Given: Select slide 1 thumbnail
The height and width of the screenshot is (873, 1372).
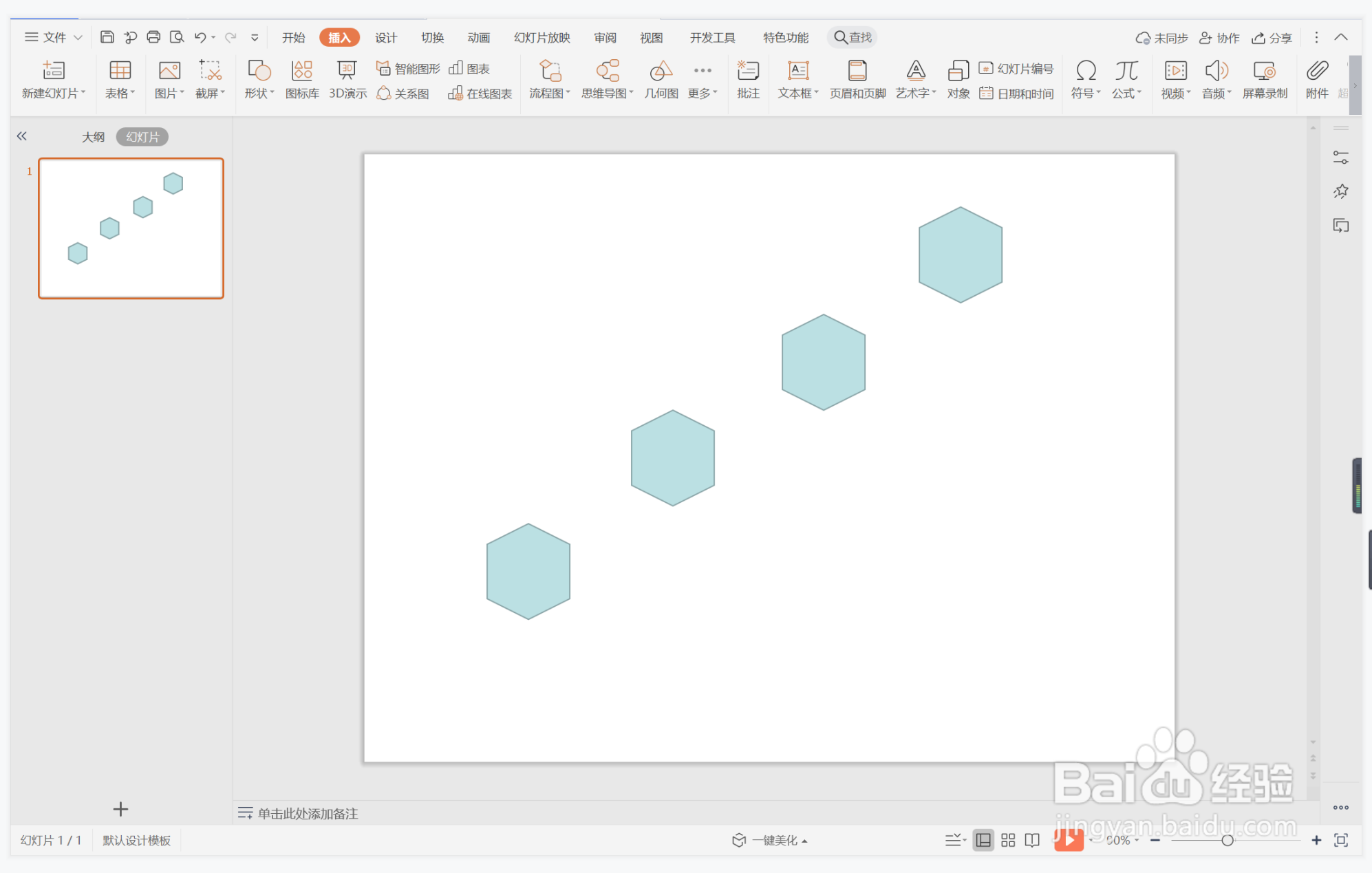Looking at the screenshot, I should [131, 228].
